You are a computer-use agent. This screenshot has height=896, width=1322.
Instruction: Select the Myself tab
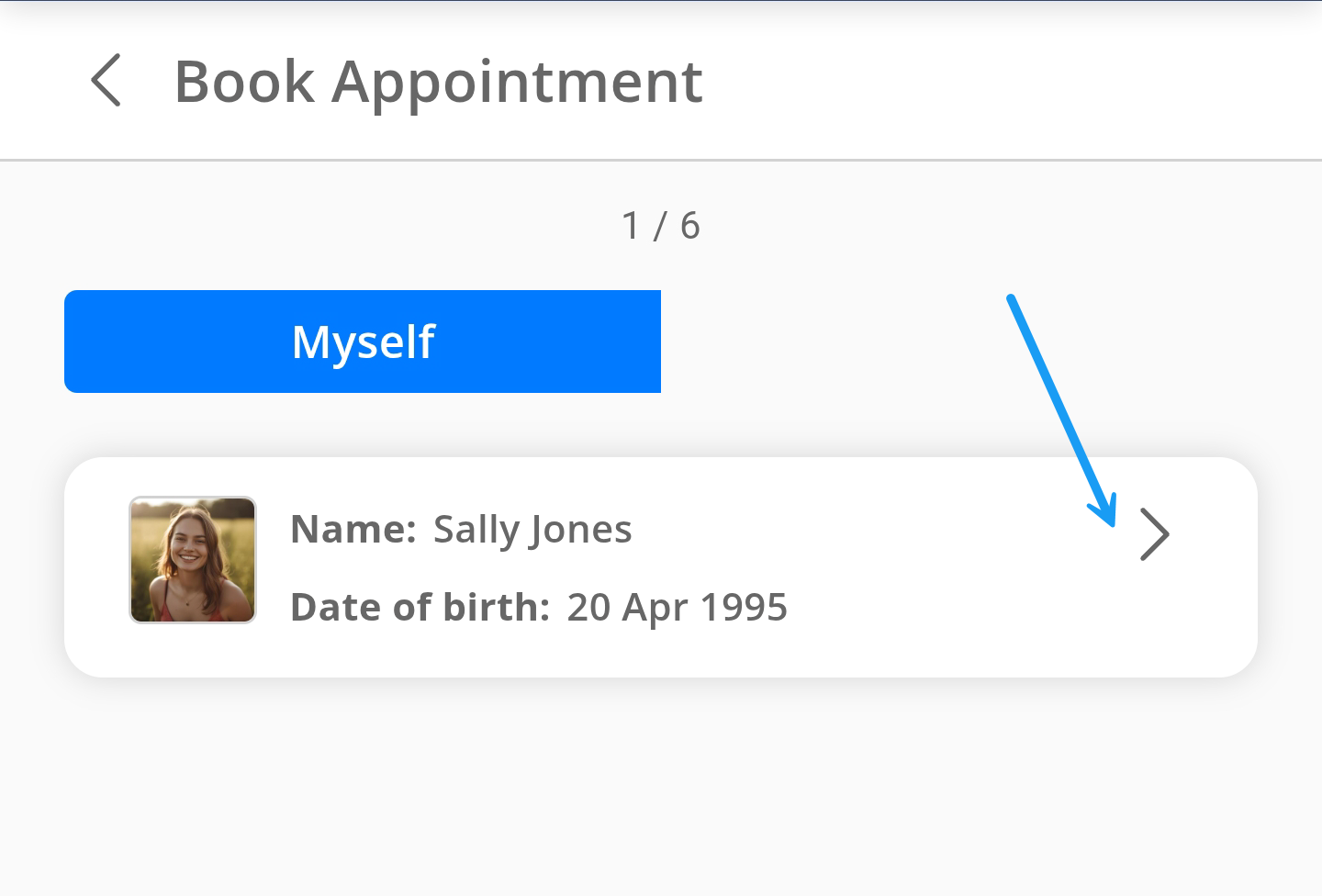[x=363, y=342]
